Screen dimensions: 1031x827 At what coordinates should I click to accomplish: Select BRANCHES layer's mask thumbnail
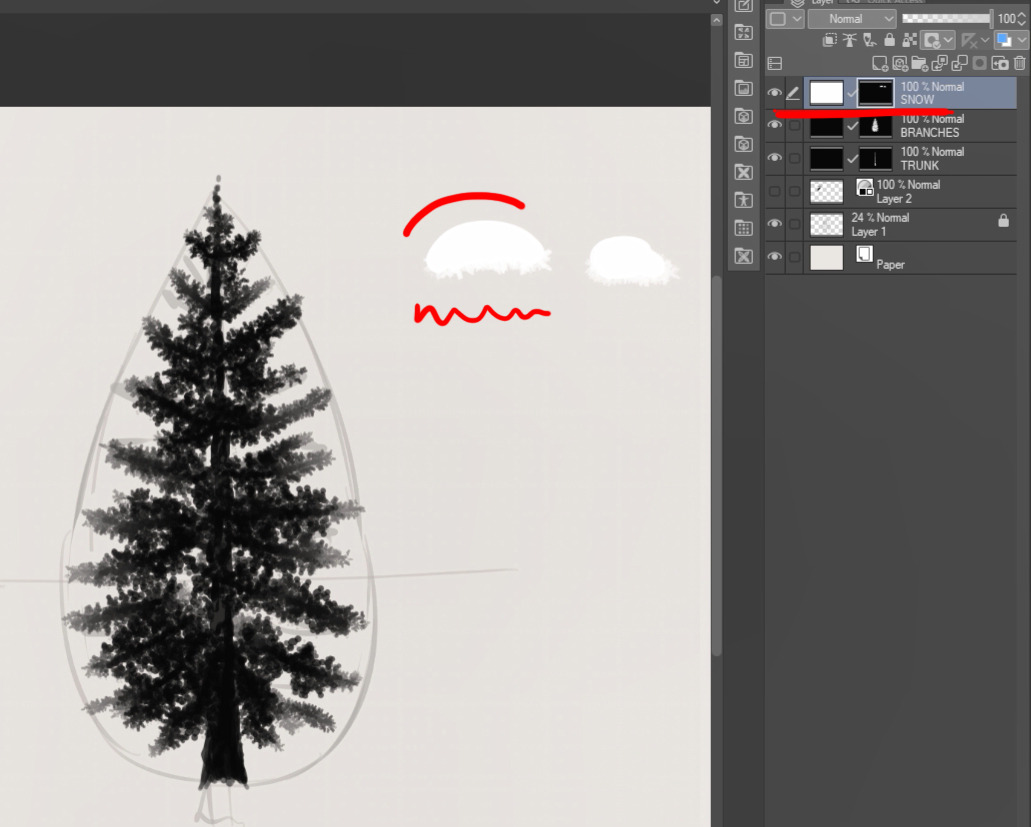tap(875, 126)
